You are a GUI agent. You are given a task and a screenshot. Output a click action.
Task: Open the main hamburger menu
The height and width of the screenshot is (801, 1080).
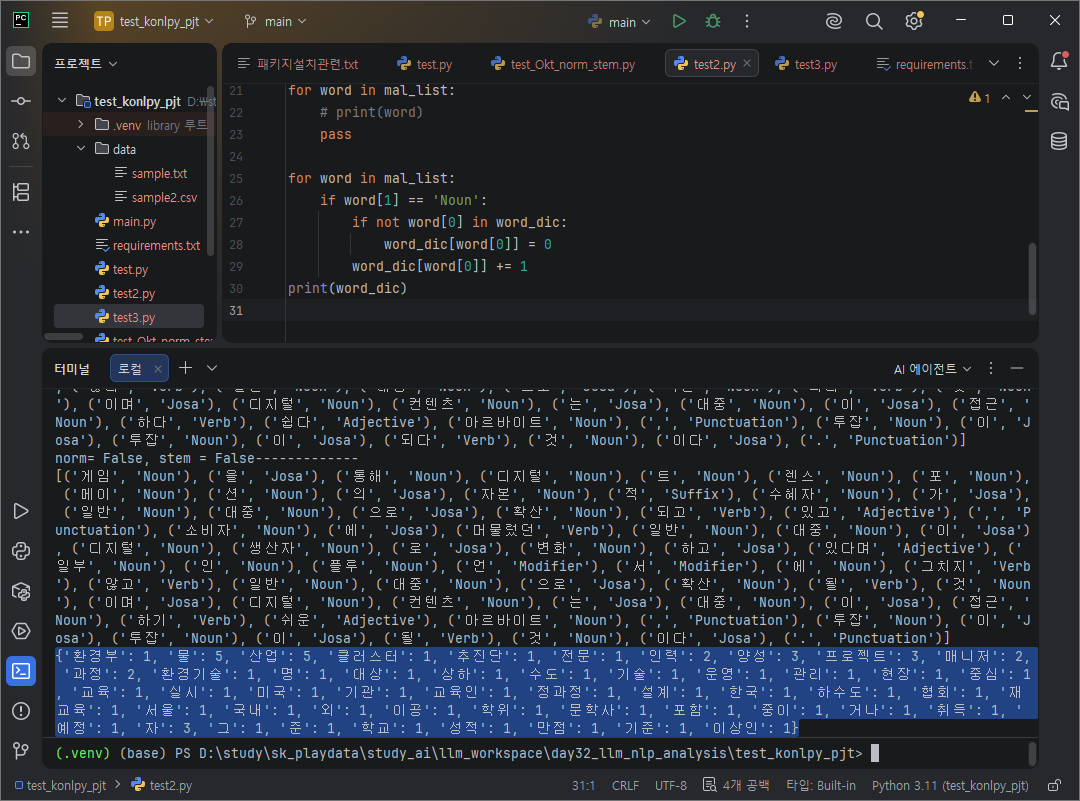tap(60, 21)
